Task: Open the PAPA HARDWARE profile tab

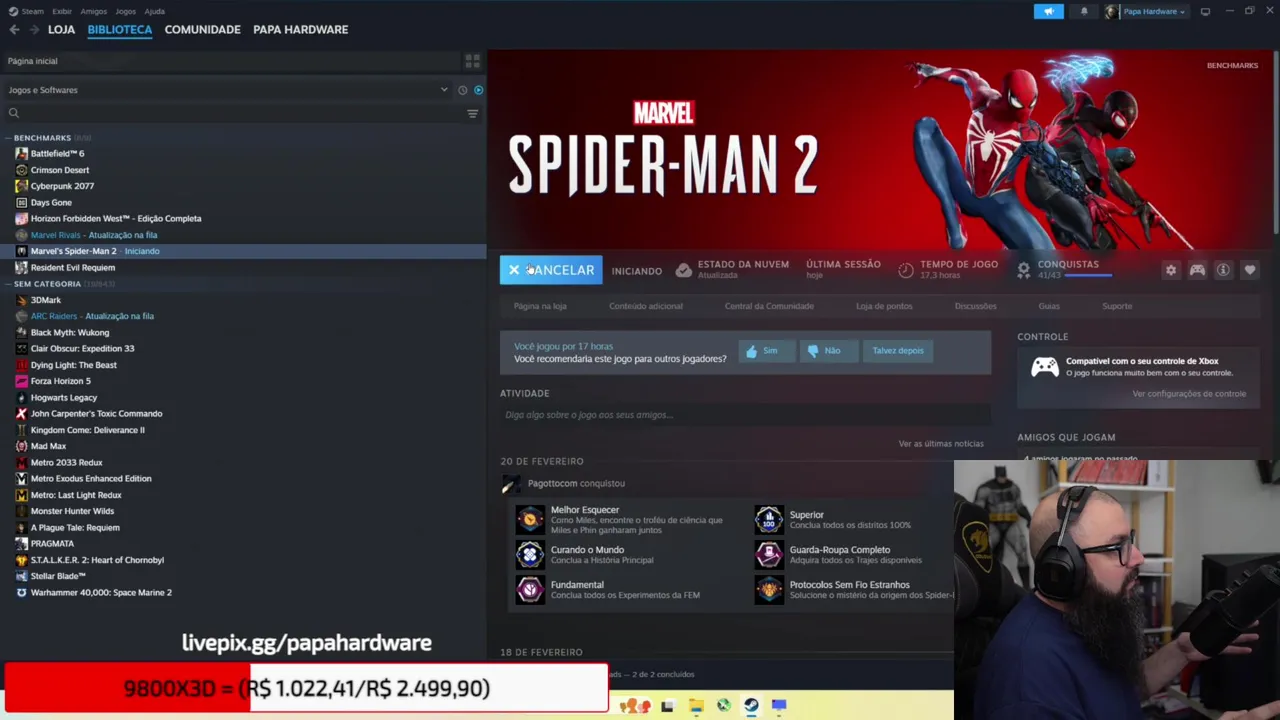Action: 300,30
